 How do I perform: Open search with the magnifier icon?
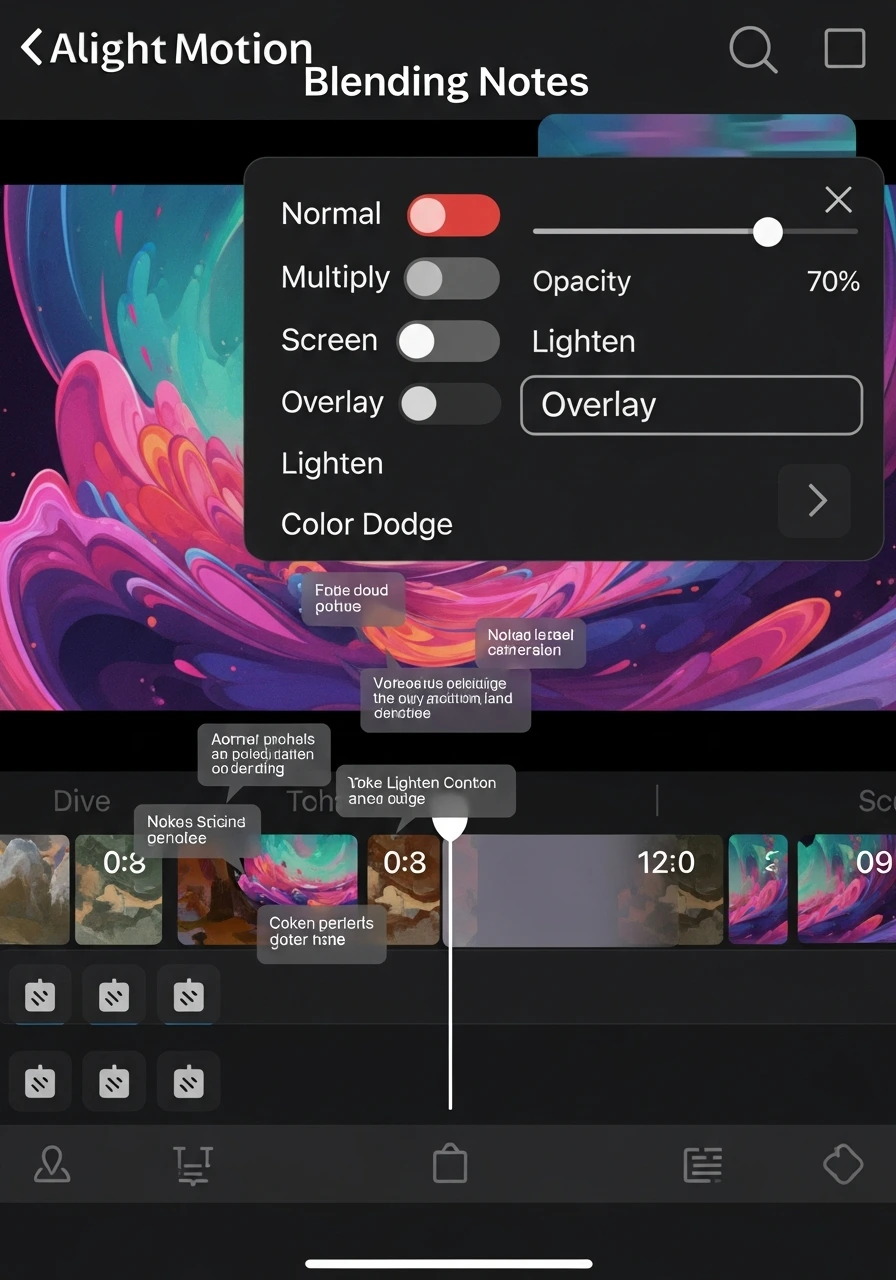coord(753,49)
